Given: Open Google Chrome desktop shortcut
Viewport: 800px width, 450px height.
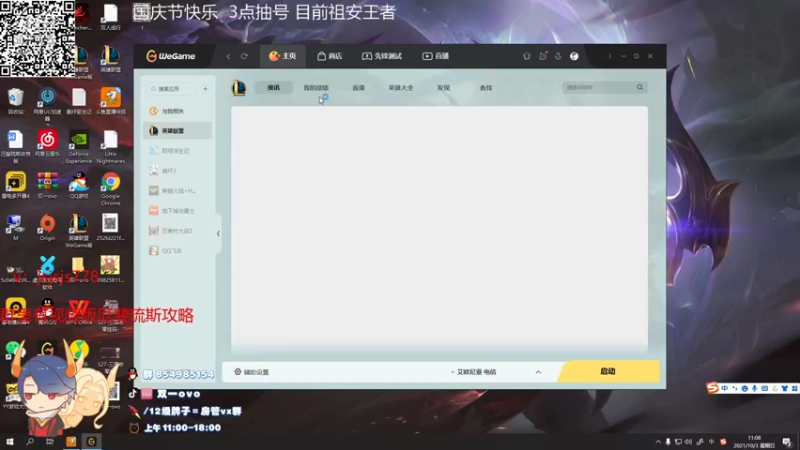Looking at the screenshot, I should pyautogui.click(x=110, y=188).
